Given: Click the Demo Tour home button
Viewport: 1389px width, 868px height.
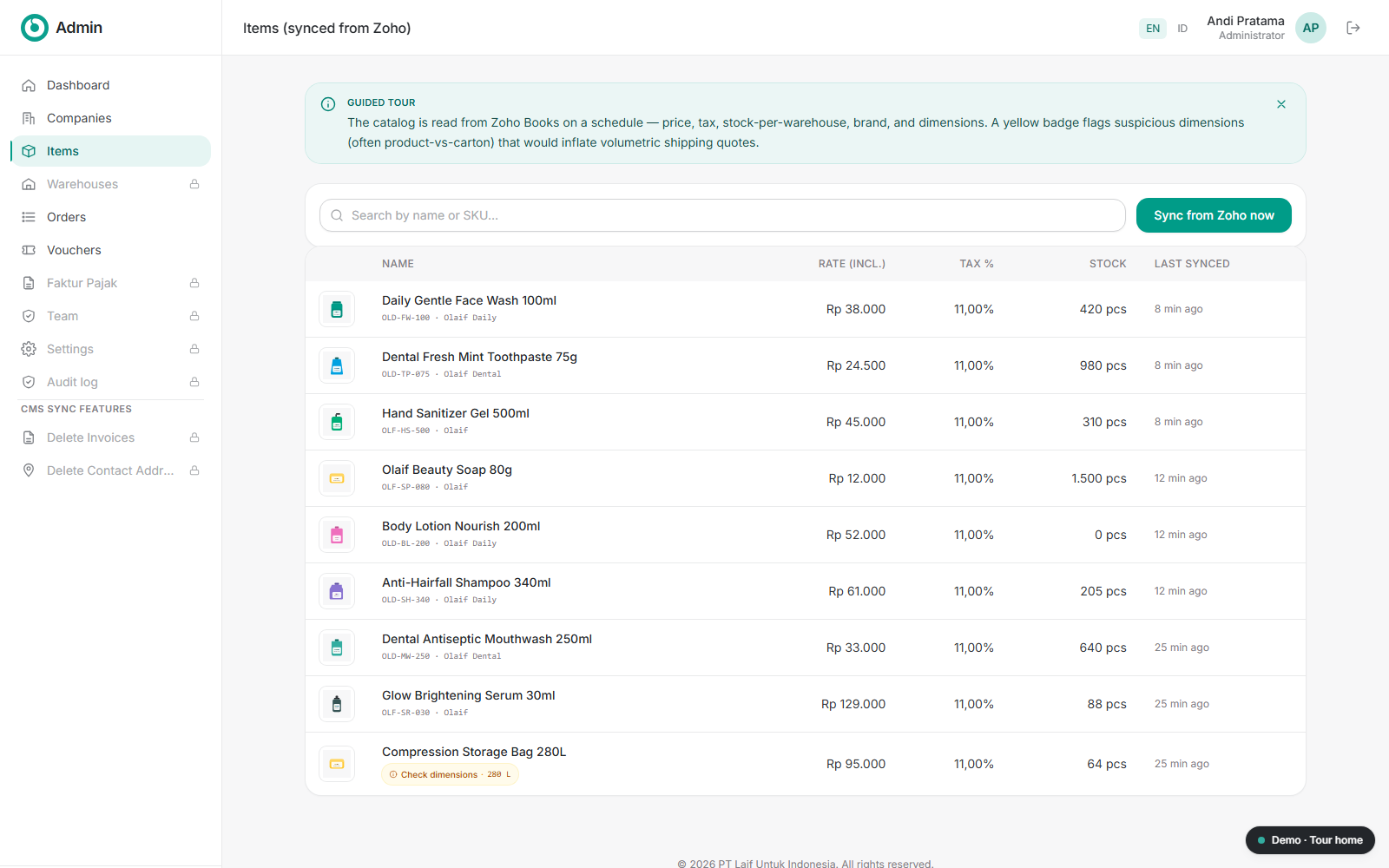Looking at the screenshot, I should pos(1310,840).
